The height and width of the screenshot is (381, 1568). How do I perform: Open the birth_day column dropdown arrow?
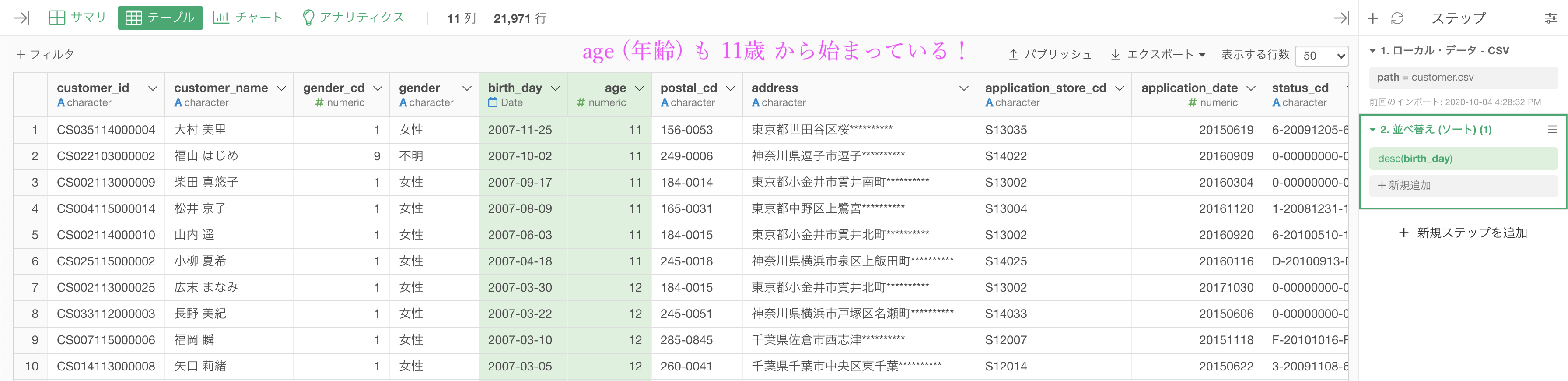pos(555,88)
